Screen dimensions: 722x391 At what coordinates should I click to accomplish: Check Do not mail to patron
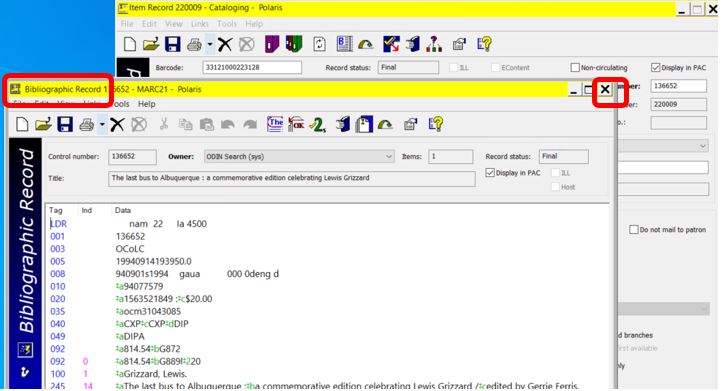pos(634,229)
